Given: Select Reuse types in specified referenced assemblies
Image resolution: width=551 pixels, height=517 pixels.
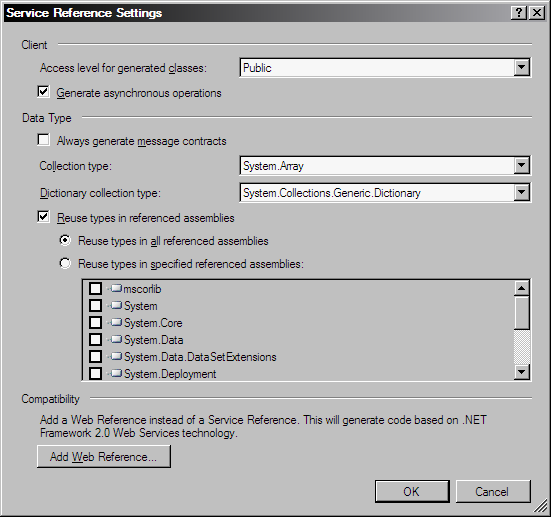Looking at the screenshot, I should [x=65, y=263].
